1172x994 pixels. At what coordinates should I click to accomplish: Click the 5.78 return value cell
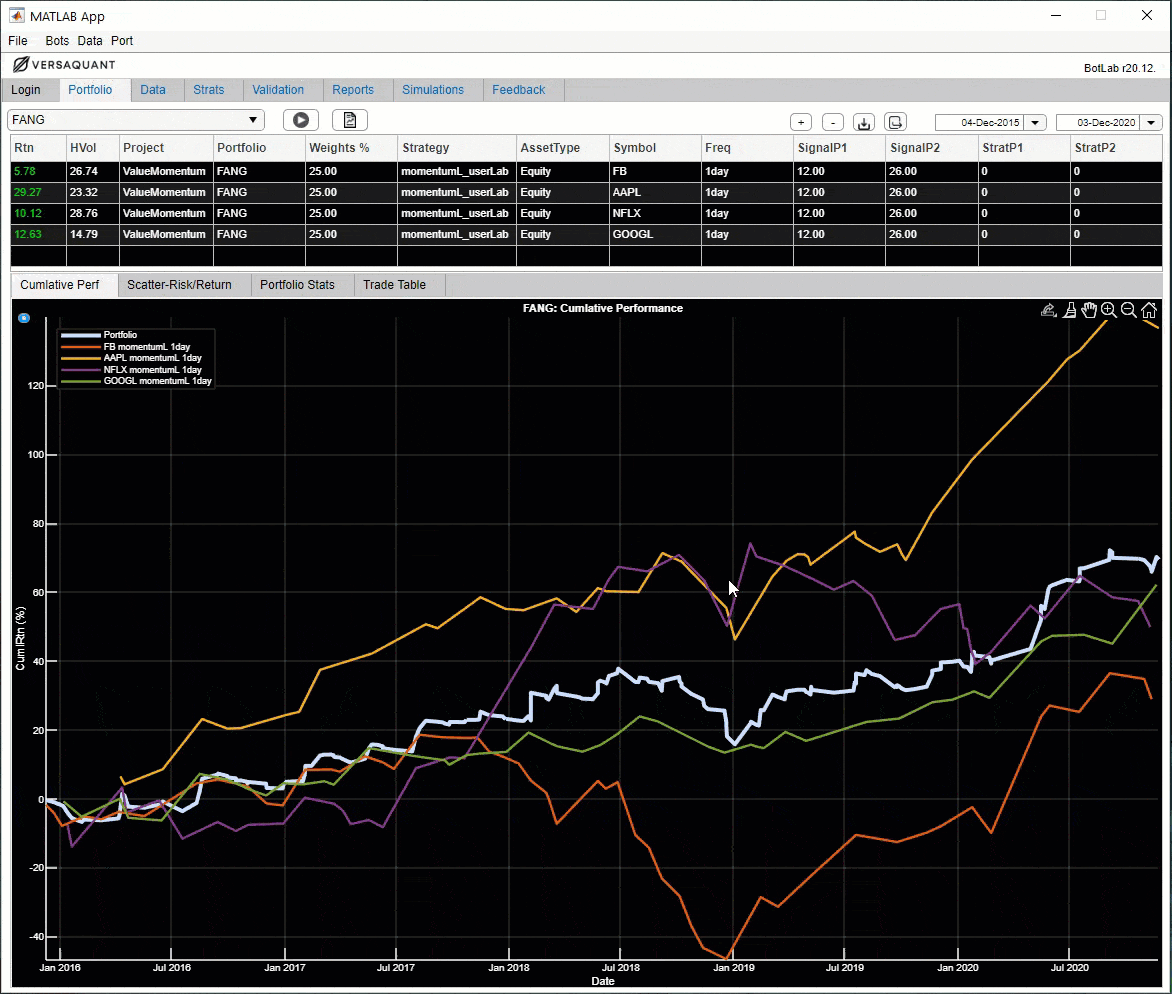(38, 171)
